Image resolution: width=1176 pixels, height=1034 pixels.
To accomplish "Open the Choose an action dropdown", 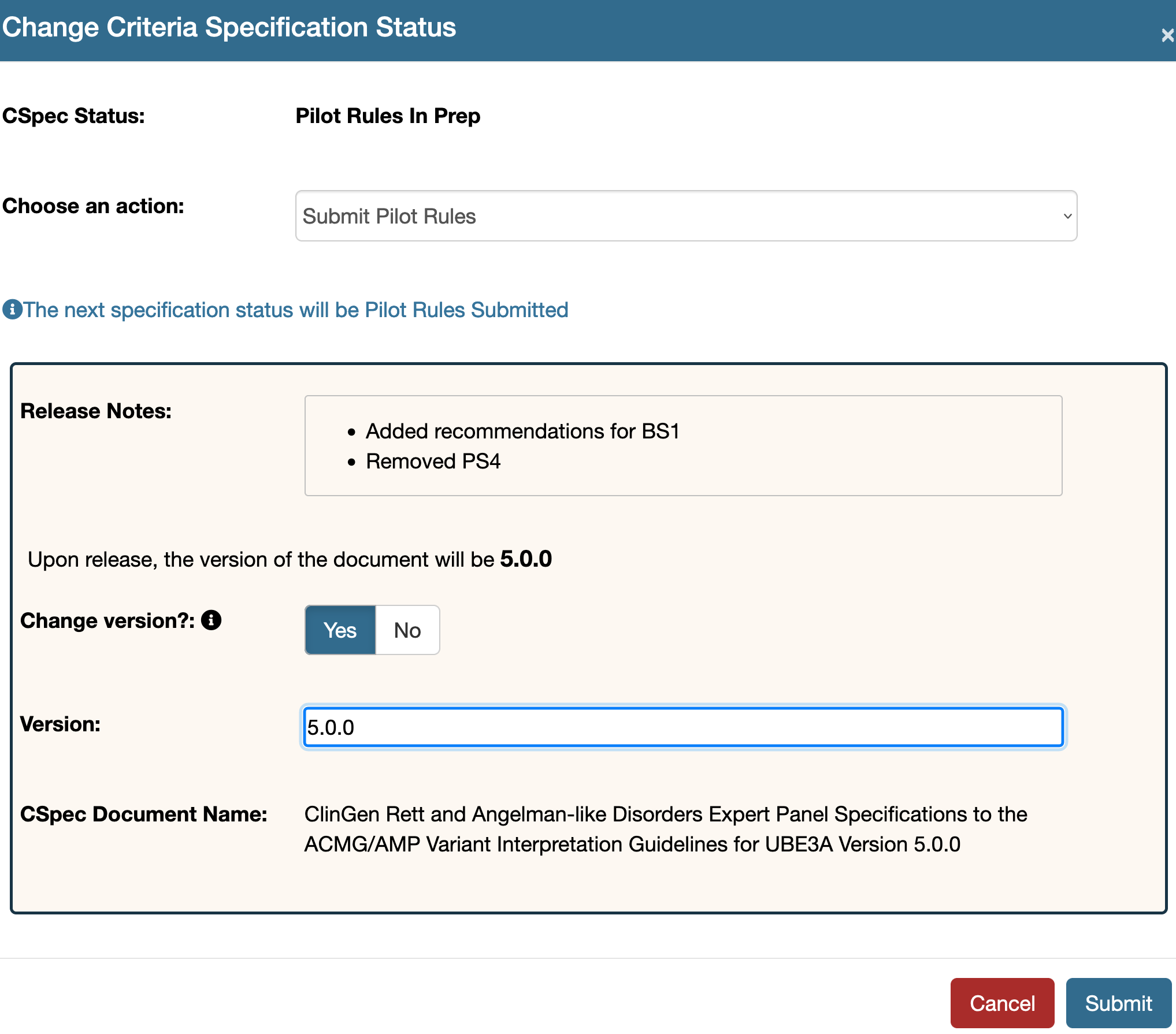I will point(685,216).
